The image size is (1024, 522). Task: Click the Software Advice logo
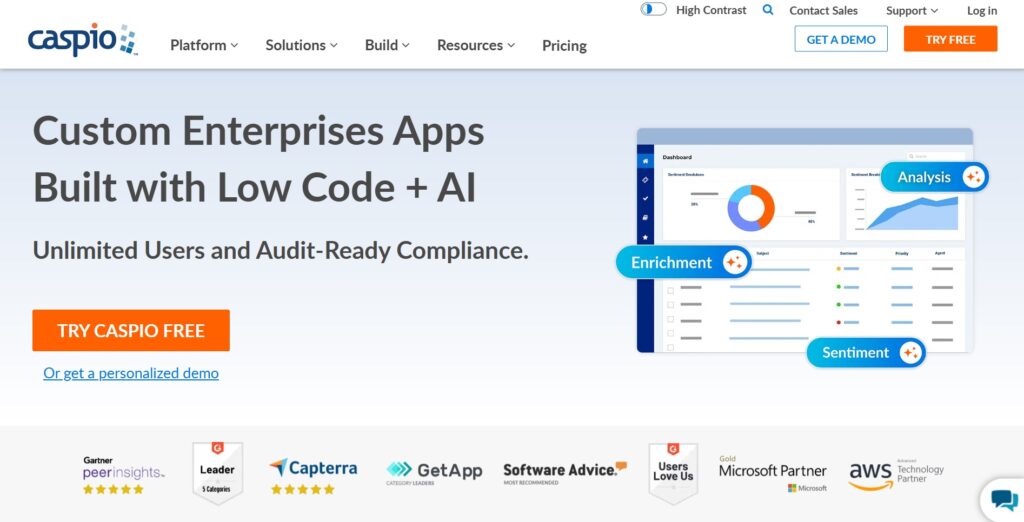(564, 472)
